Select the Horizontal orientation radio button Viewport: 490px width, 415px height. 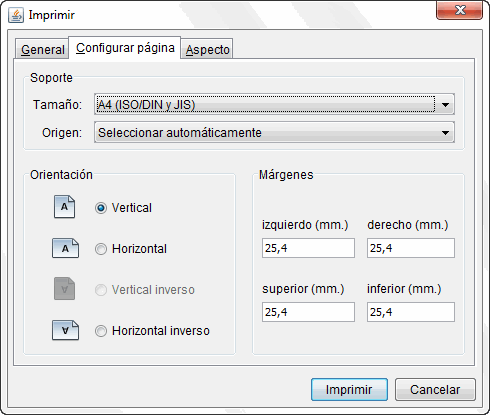point(101,249)
